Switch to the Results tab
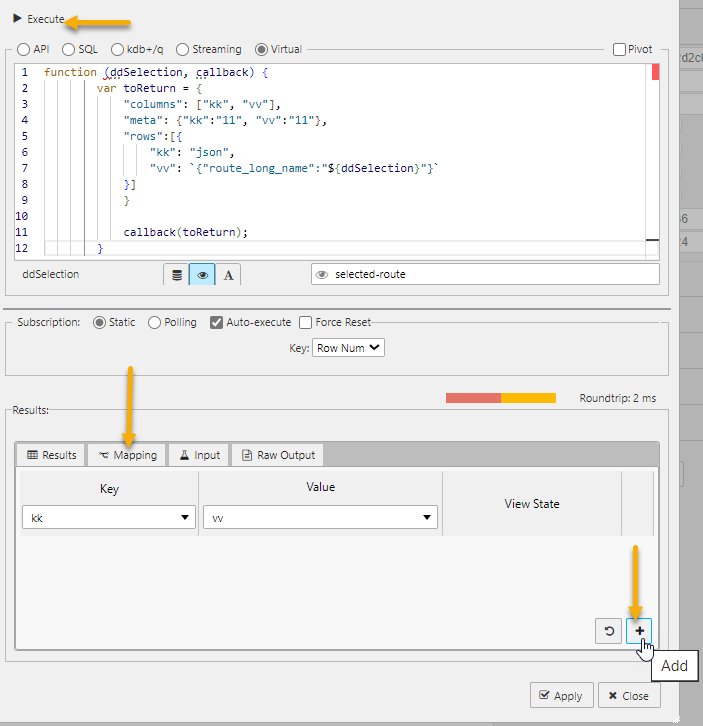 tap(51, 455)
